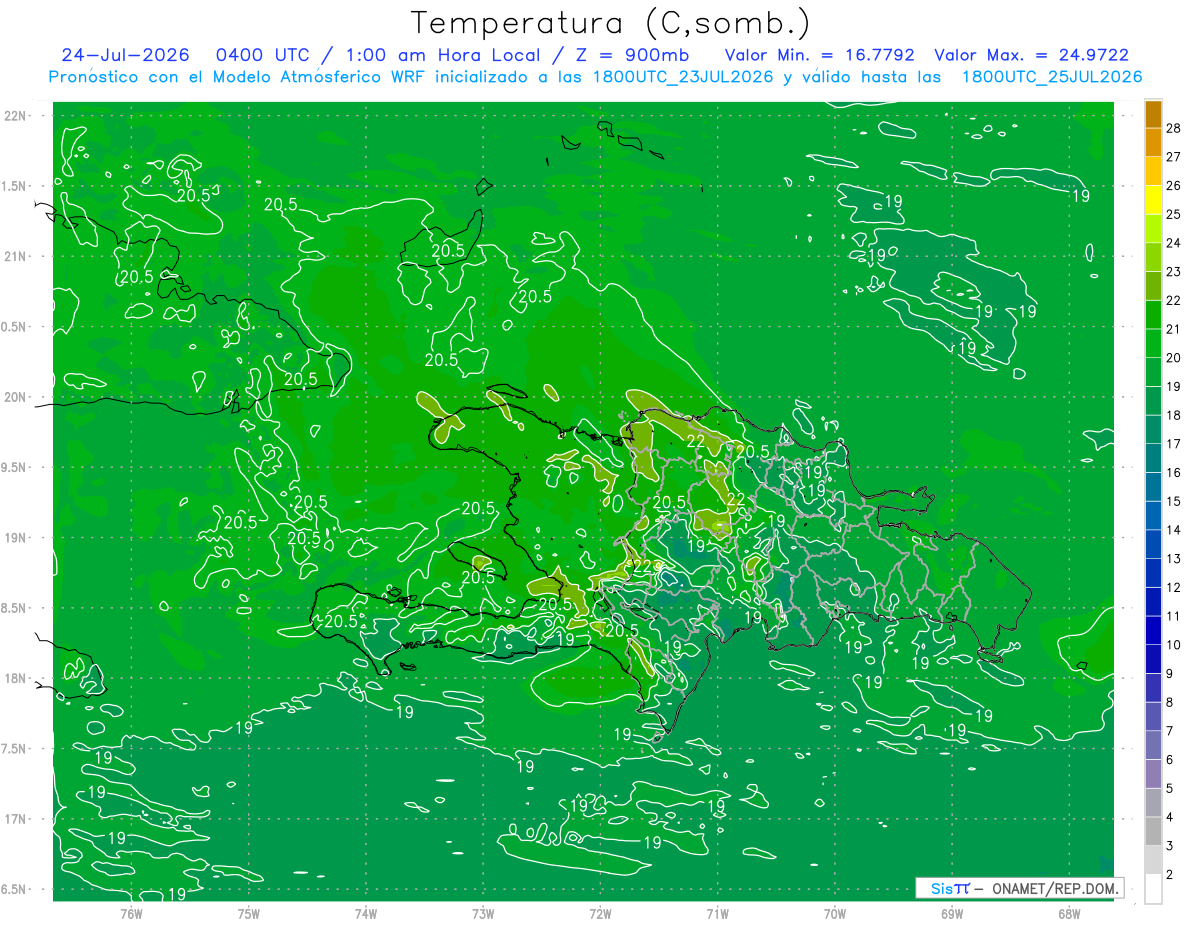Click the 68W longitude axis label
The image size is (1200, 927).
(1069, 914)
